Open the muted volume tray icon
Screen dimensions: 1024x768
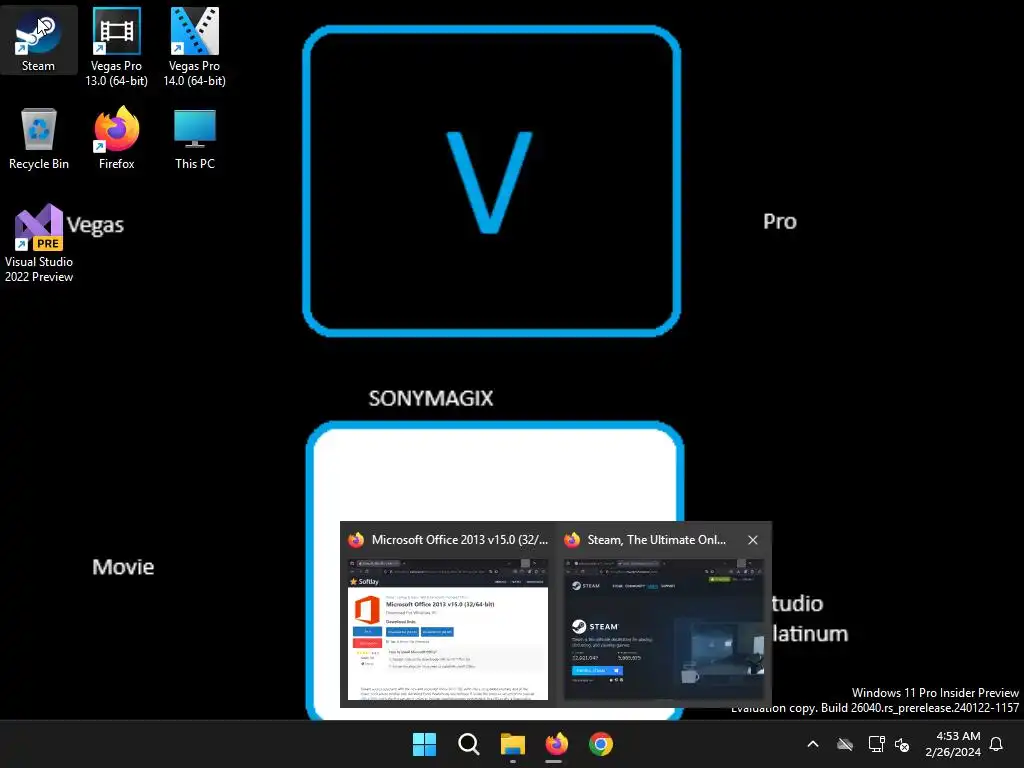tap(902, 744)
